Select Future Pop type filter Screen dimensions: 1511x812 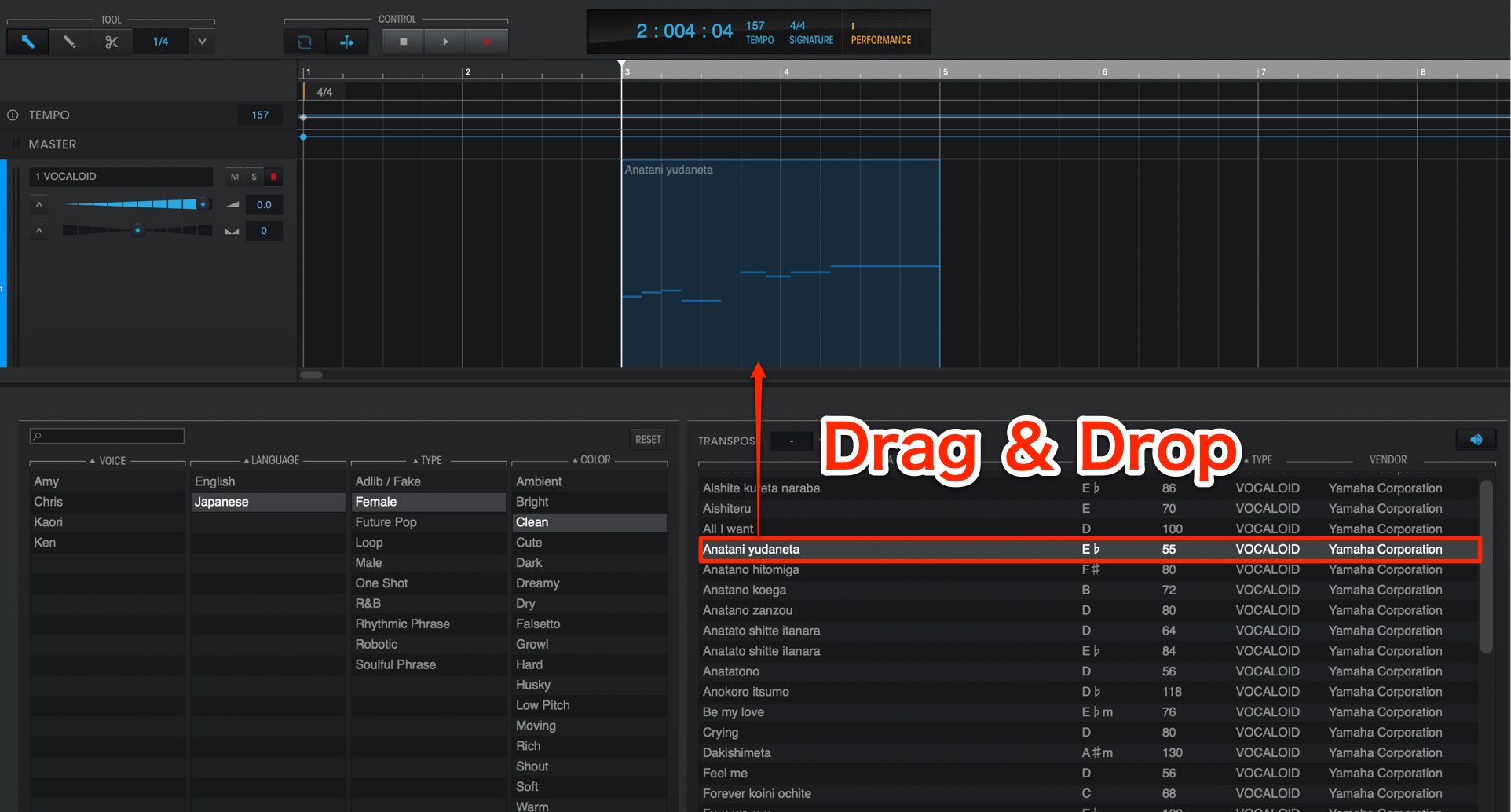(x=429, y=522)
